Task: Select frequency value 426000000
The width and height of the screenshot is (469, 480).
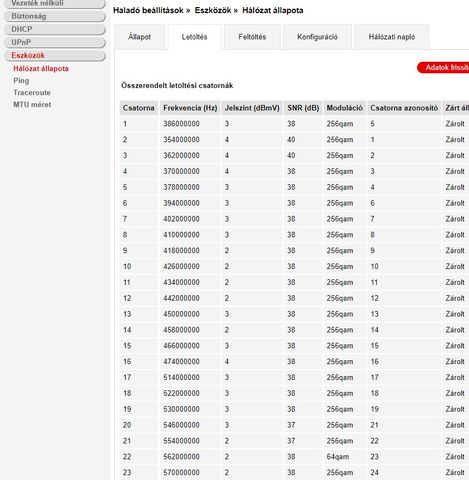Action: click(x=181, y=266)
